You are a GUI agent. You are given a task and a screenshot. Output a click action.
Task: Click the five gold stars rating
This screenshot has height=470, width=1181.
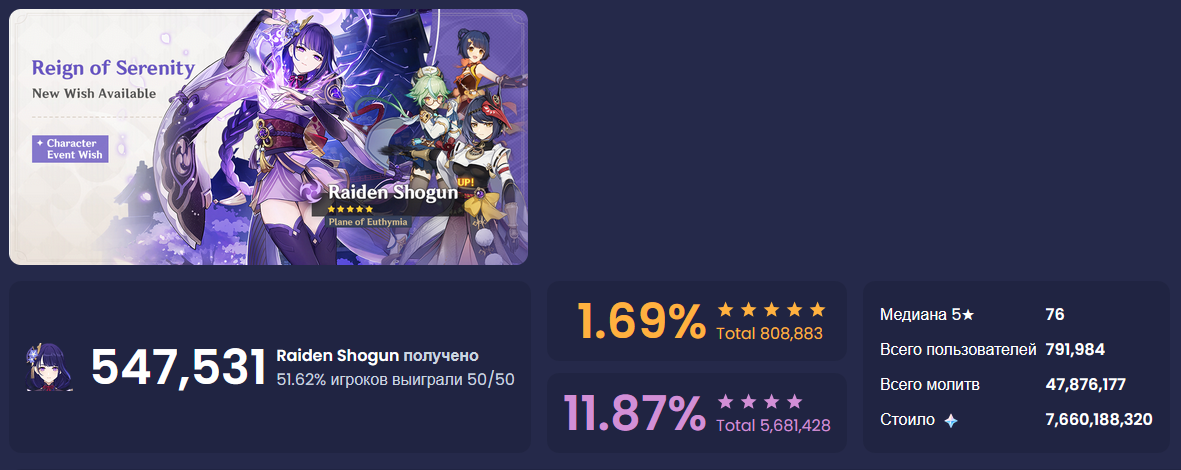tap(771, 310)
